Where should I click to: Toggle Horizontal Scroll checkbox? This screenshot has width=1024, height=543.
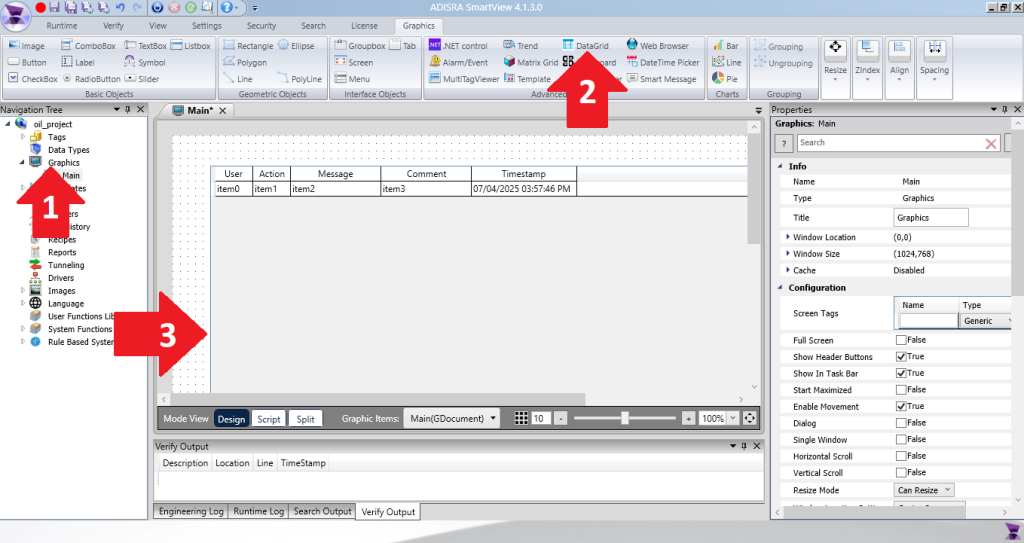pos(901,456)
